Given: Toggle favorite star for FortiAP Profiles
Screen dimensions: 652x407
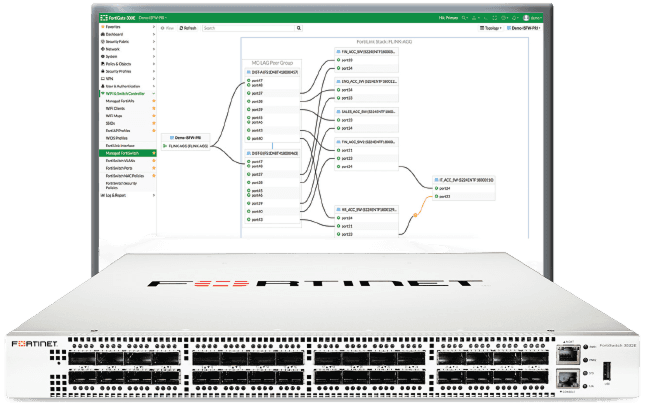Looking at the screenshot, I should click(153, 131).
